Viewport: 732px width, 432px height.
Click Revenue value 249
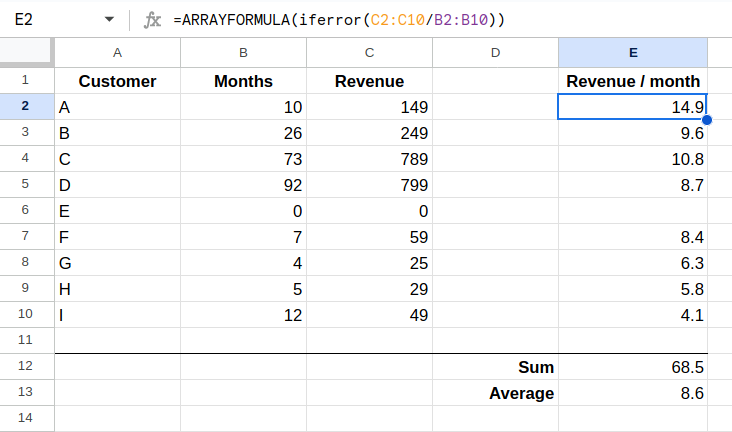click(x=370, y=133)
